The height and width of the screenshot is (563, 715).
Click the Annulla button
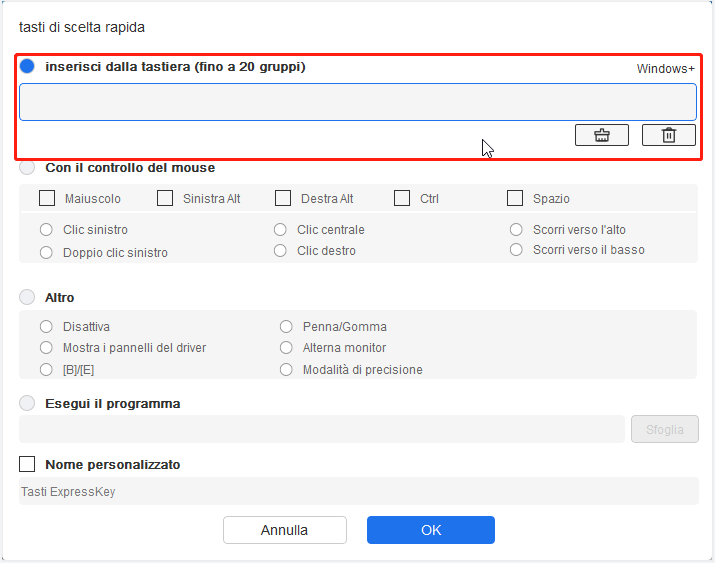click(285, 530)
